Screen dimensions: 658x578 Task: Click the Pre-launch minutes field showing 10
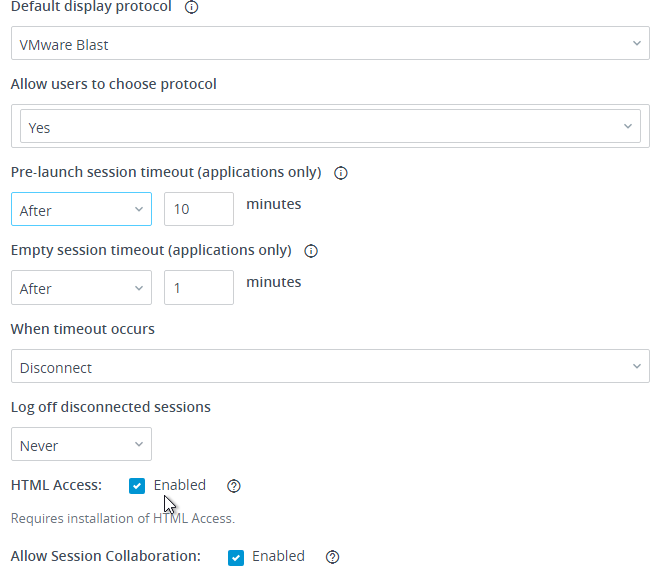199,209
